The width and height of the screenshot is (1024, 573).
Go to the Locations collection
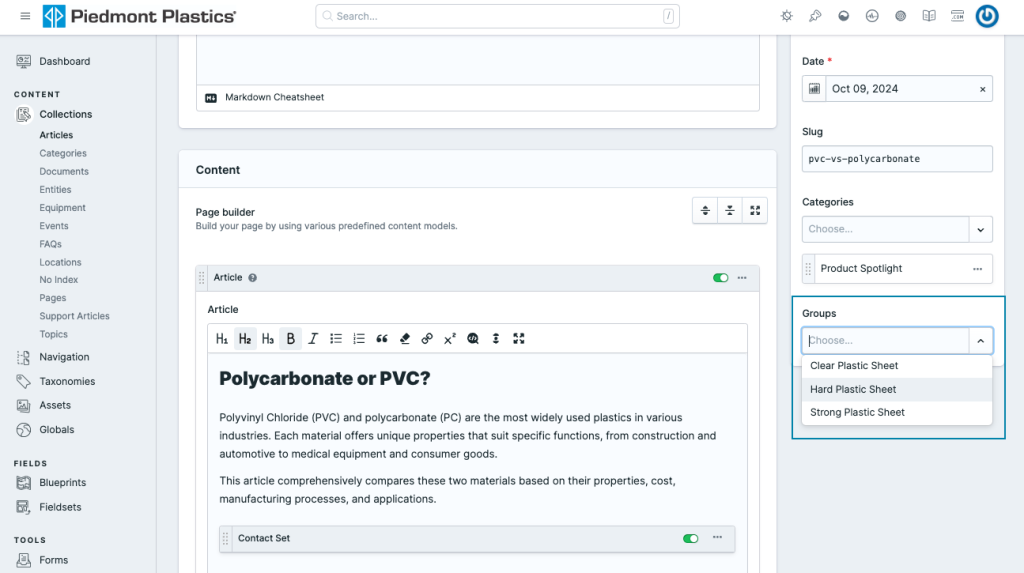(60, 263)
